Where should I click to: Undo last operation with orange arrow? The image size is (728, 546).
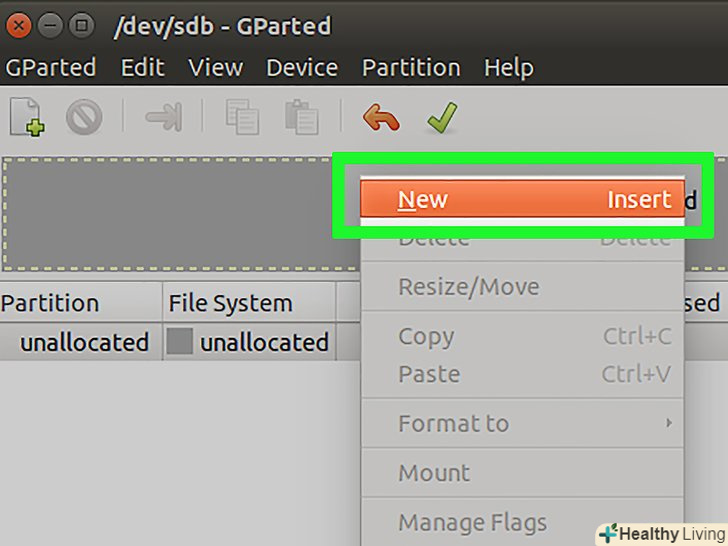coord(381,118)
